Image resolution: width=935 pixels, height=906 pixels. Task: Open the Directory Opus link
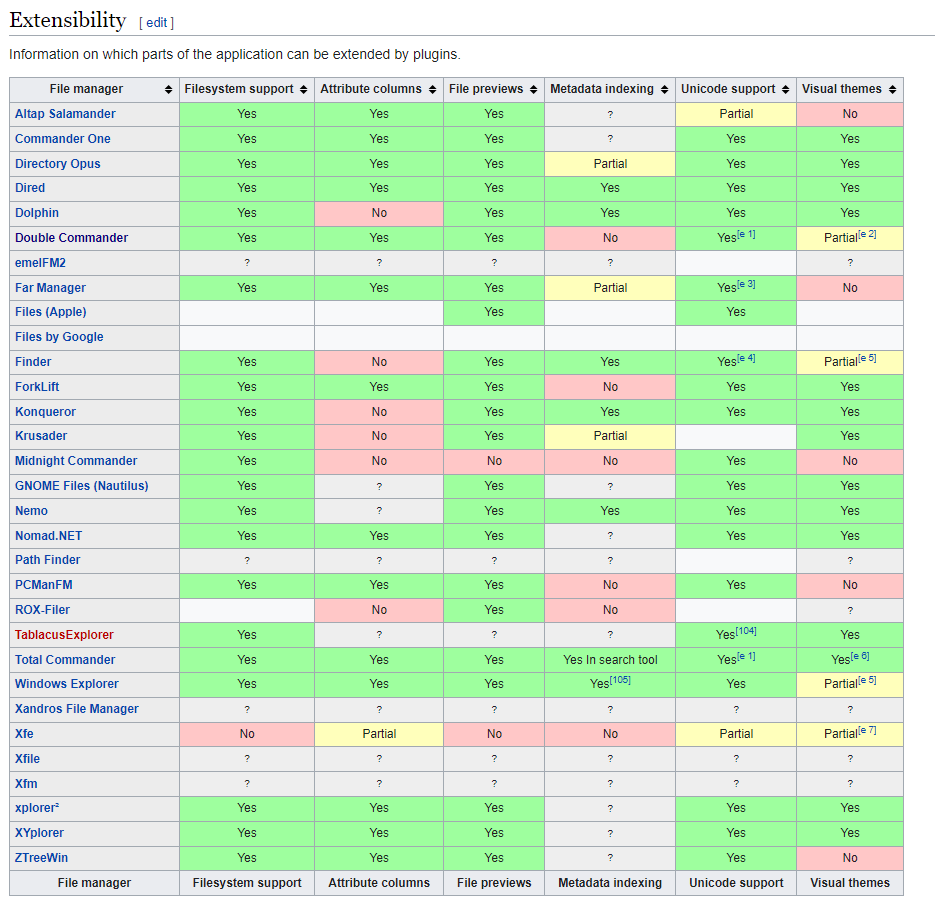58,164
